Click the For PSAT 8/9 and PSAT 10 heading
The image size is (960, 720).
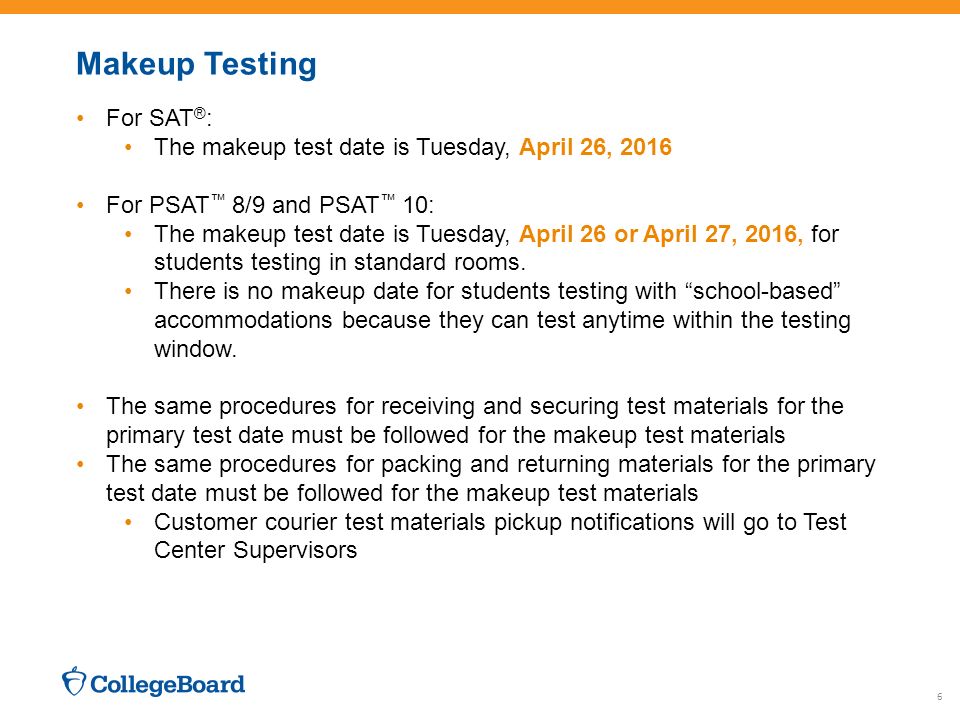270,204
